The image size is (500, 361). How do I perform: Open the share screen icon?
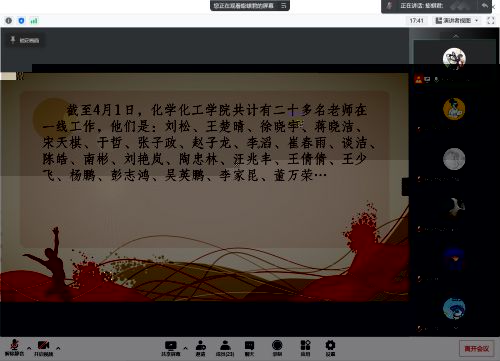pyautogui.click(x=171, y=348)
